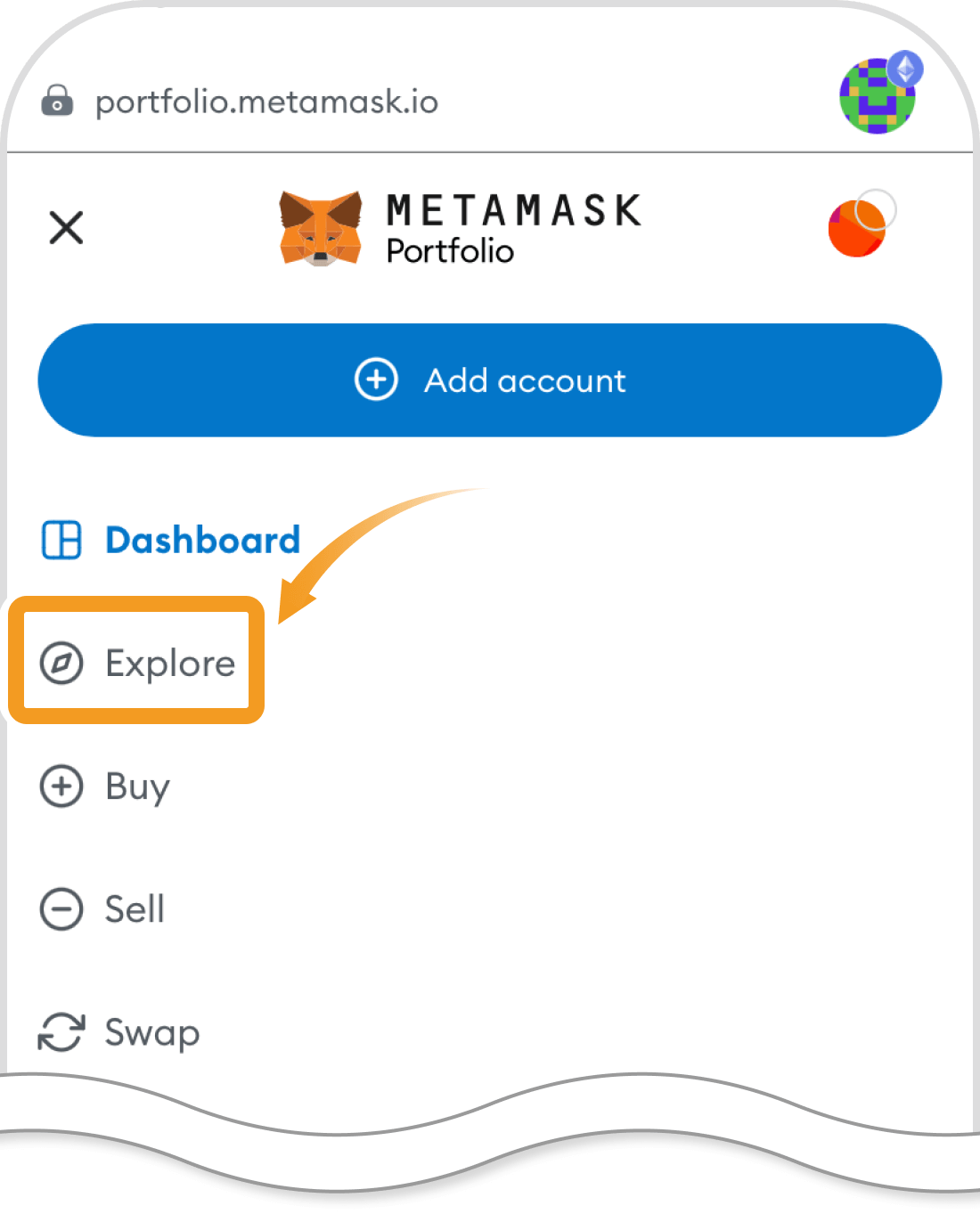Click the lock icon in address bar
Image resolution: width=980 pixels, height=1222 pixels.
(57, 101)
